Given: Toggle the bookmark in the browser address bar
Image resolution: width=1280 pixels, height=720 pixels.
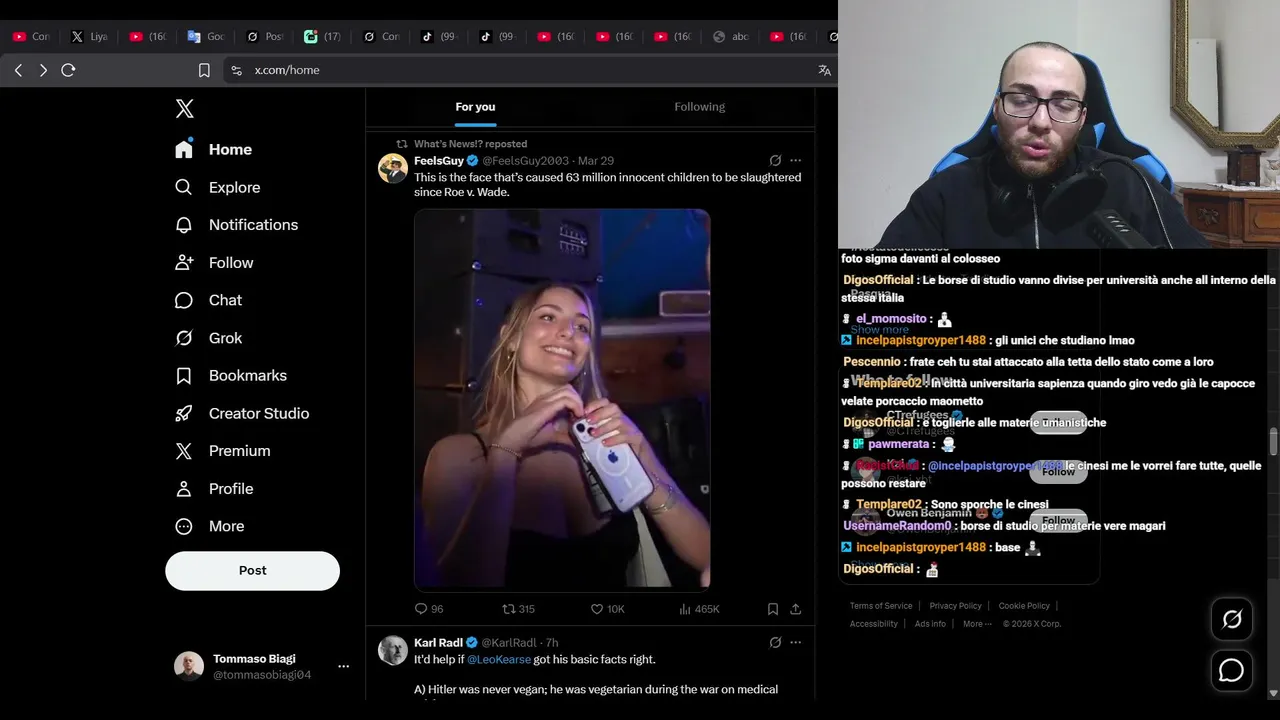Looking at the screenshot, I should click(204, 70).
